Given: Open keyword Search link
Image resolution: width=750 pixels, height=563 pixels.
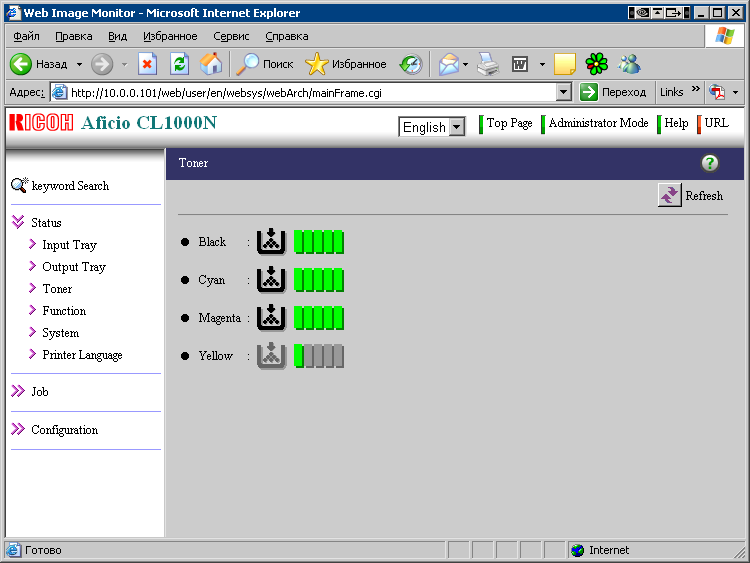Looking at the screenshot, I should (70, 186).
